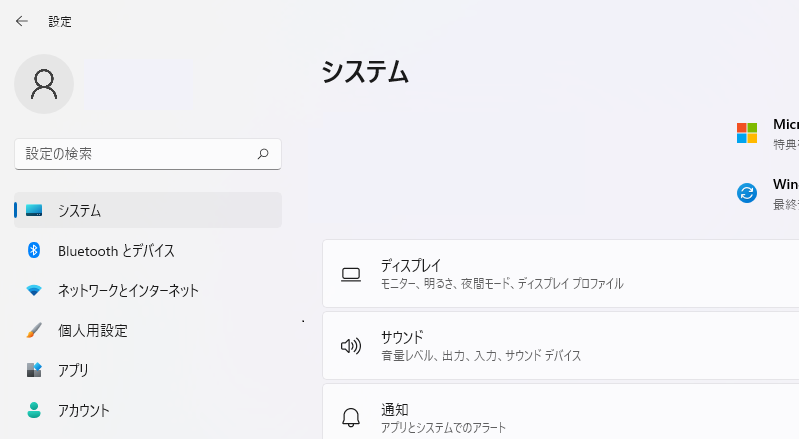Click the network Wi-Fi icon
Viewport: 799px width, 439px height.
(x=34, y=291)
